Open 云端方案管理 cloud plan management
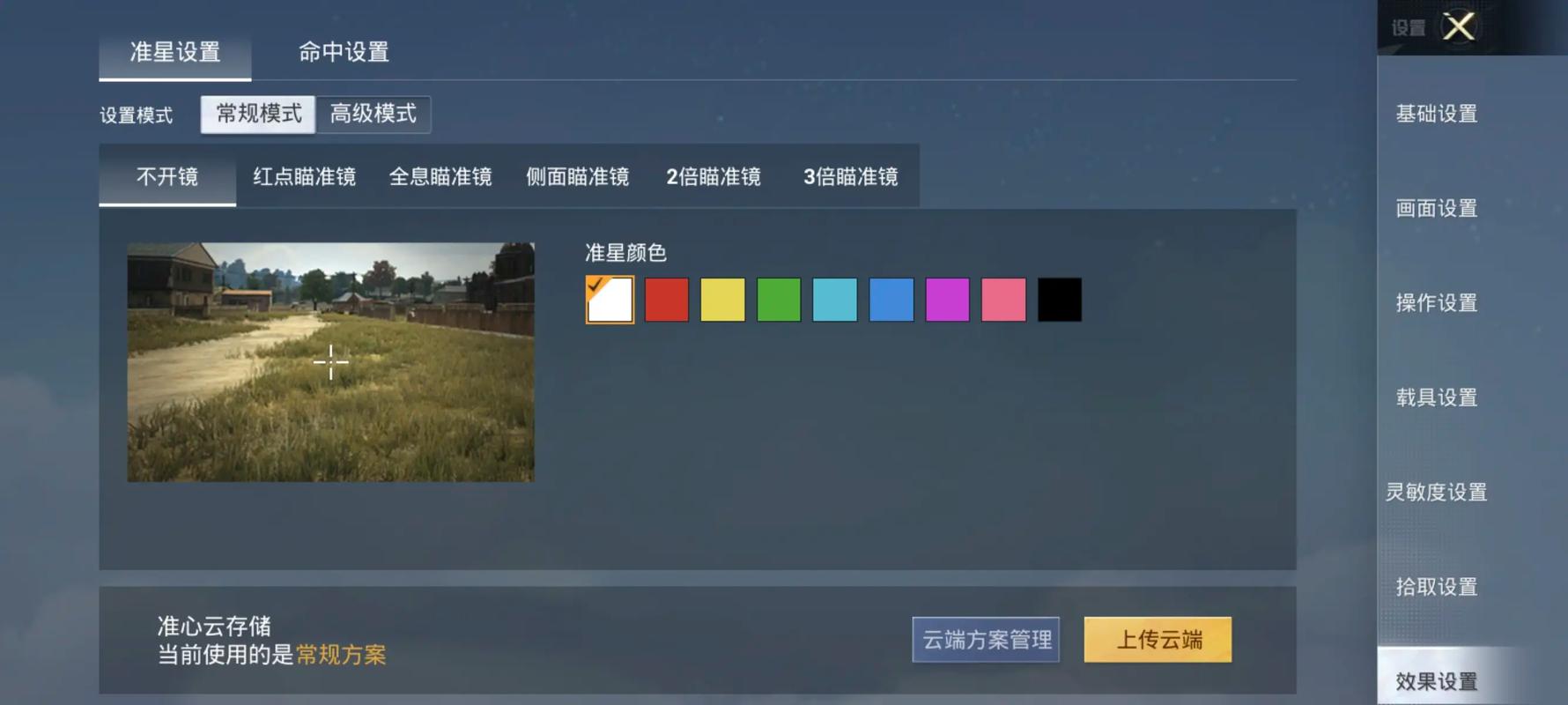The height and width of the screenshot is (705, 1568). coord(986,640)
